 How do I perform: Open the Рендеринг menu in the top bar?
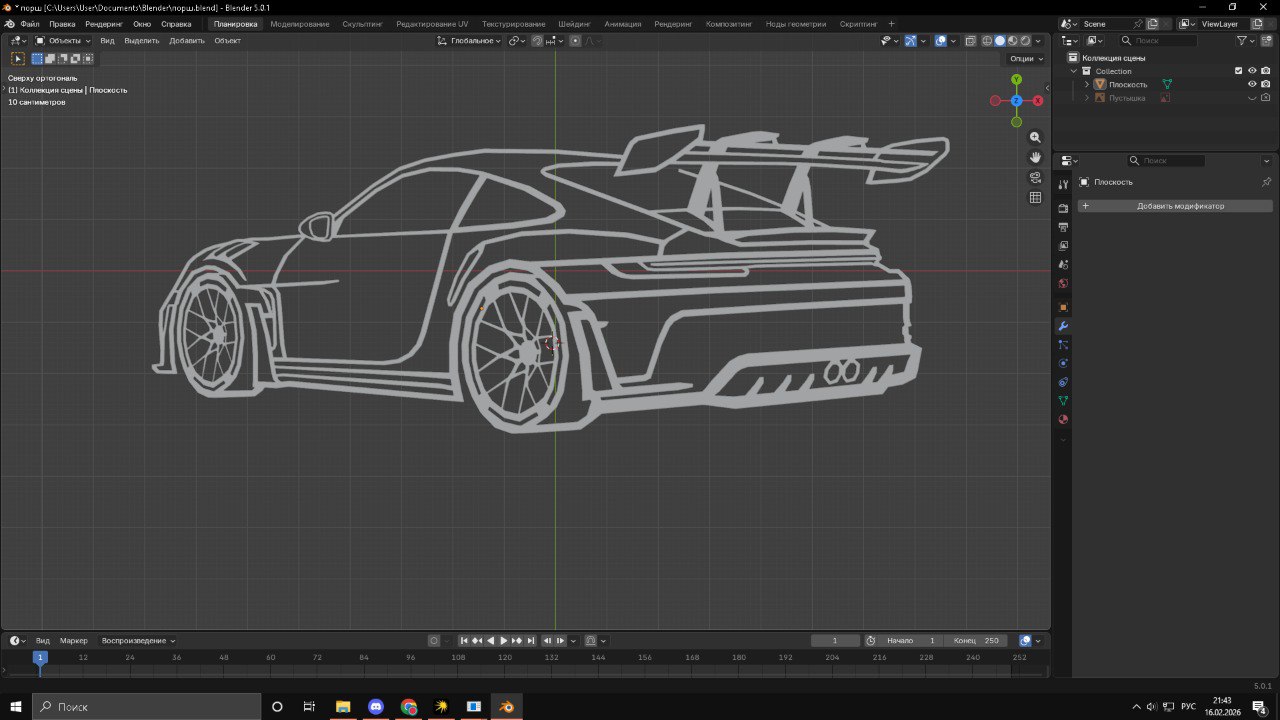[x=105, y=24]
